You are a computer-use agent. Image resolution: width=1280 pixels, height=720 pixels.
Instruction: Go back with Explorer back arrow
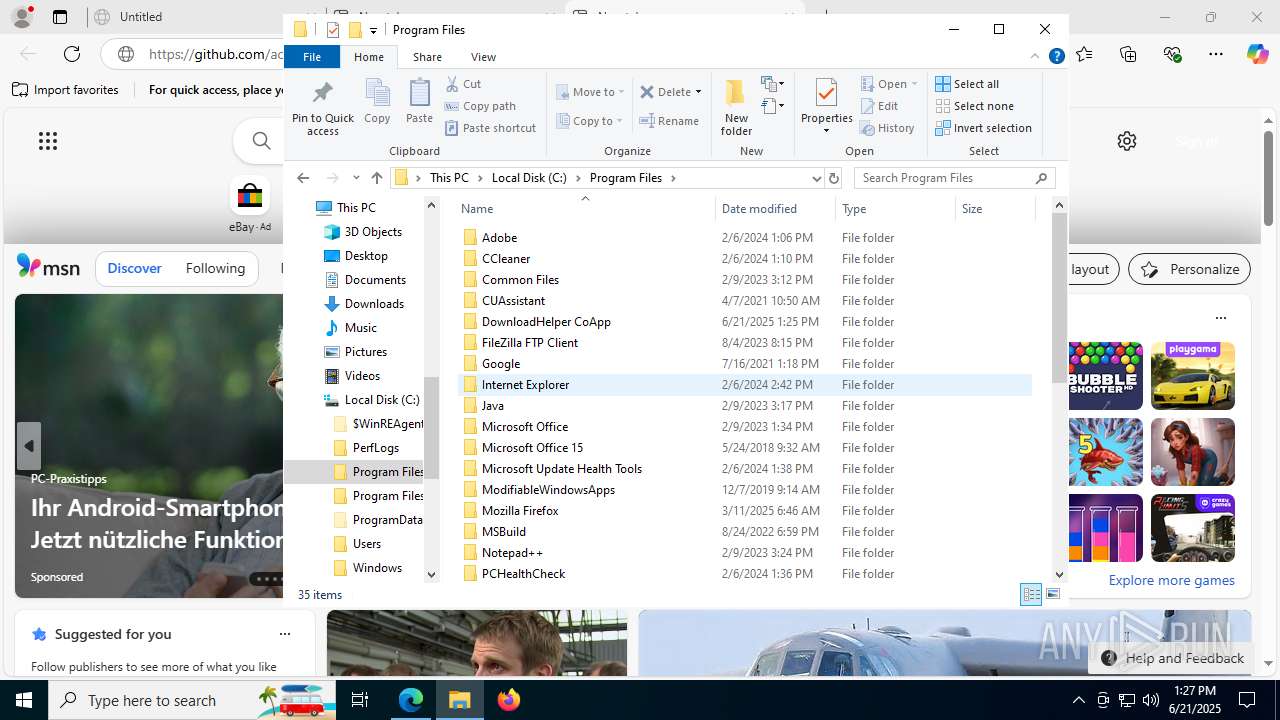303,178
